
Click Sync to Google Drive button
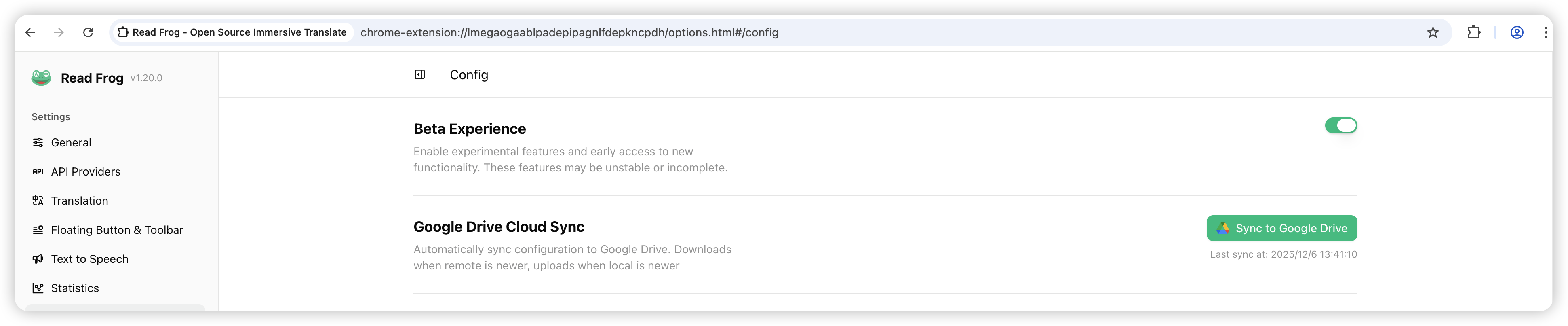[1281, 229]
